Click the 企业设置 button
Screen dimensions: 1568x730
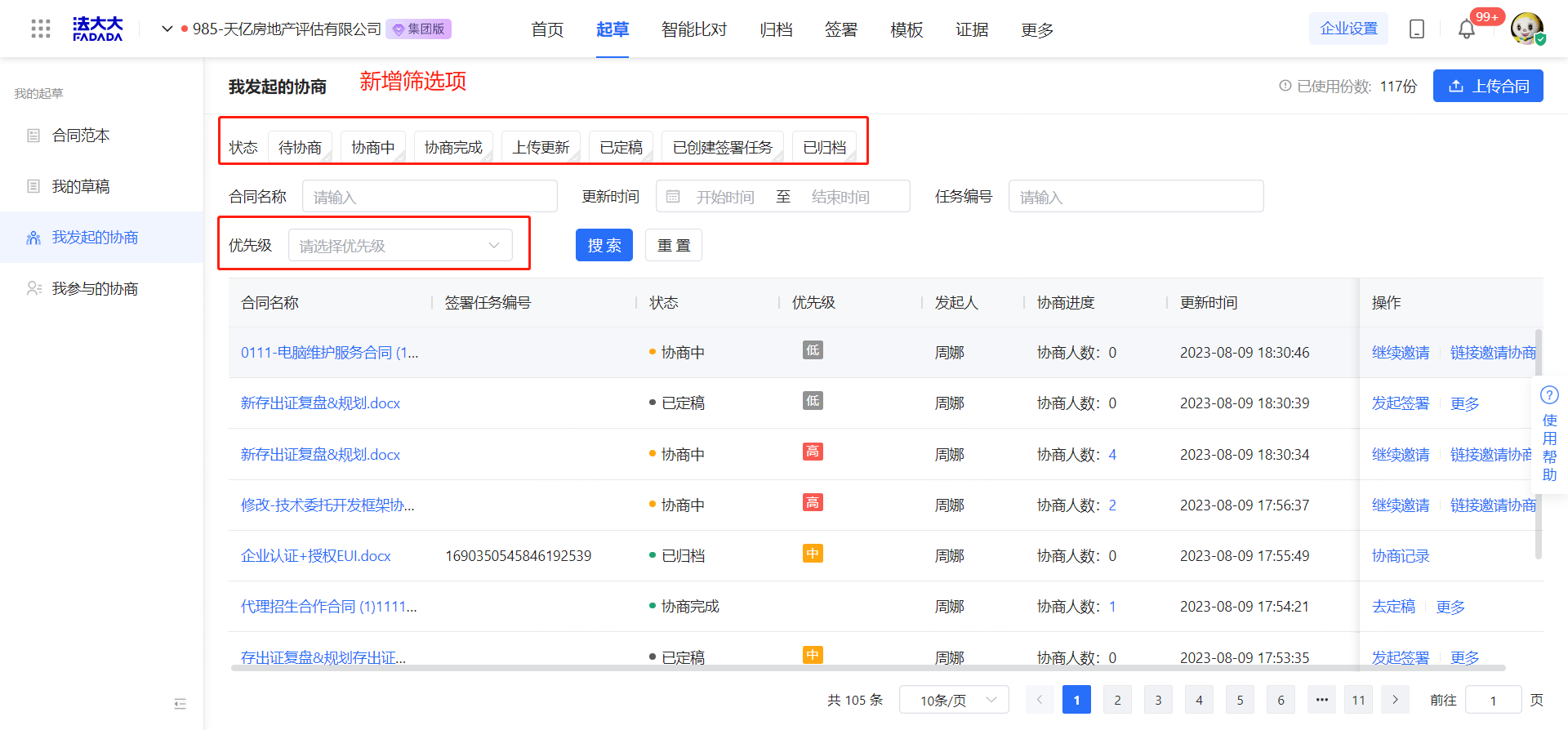click(x=1348, y=29)
